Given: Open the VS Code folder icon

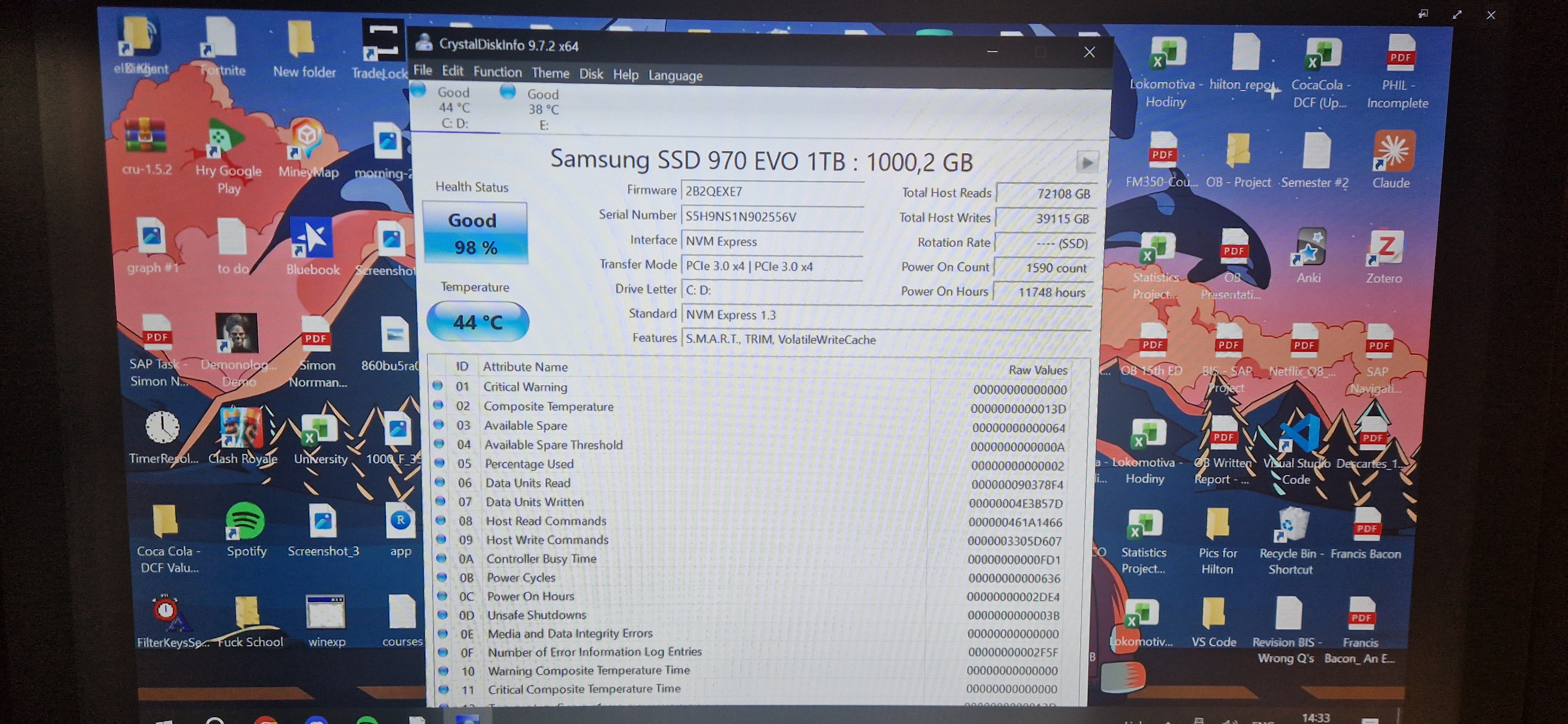Looking at the screenshot, I should pos(1213,622).
